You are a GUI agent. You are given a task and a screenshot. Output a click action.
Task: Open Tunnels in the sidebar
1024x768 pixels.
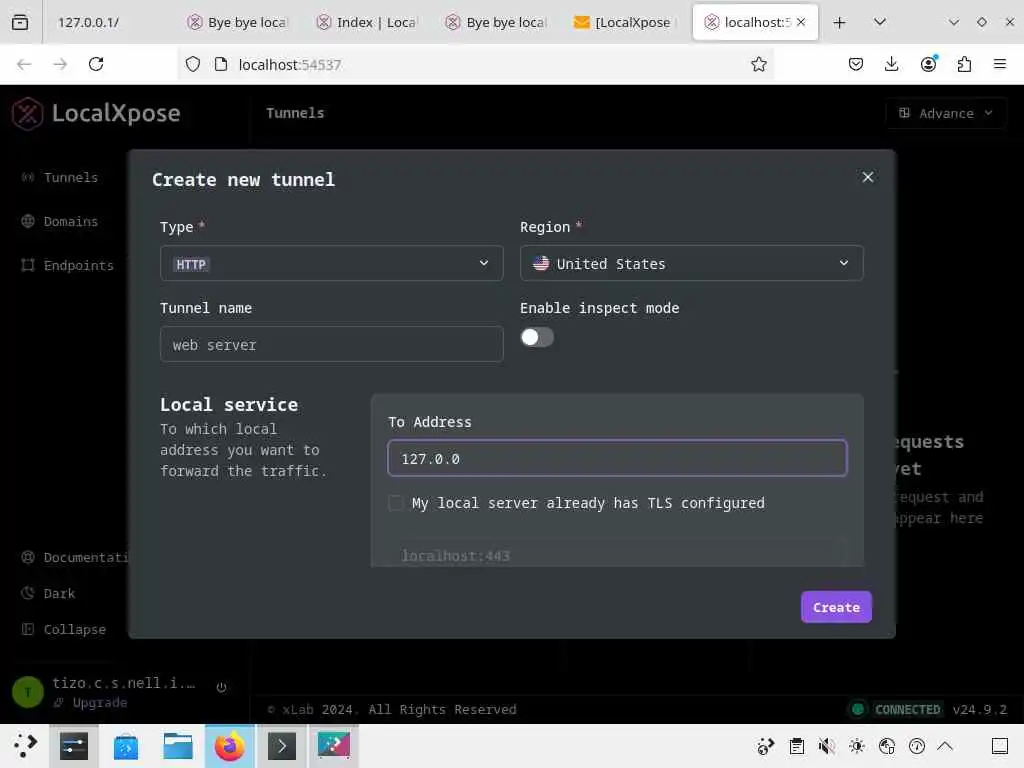coord(60,178)
